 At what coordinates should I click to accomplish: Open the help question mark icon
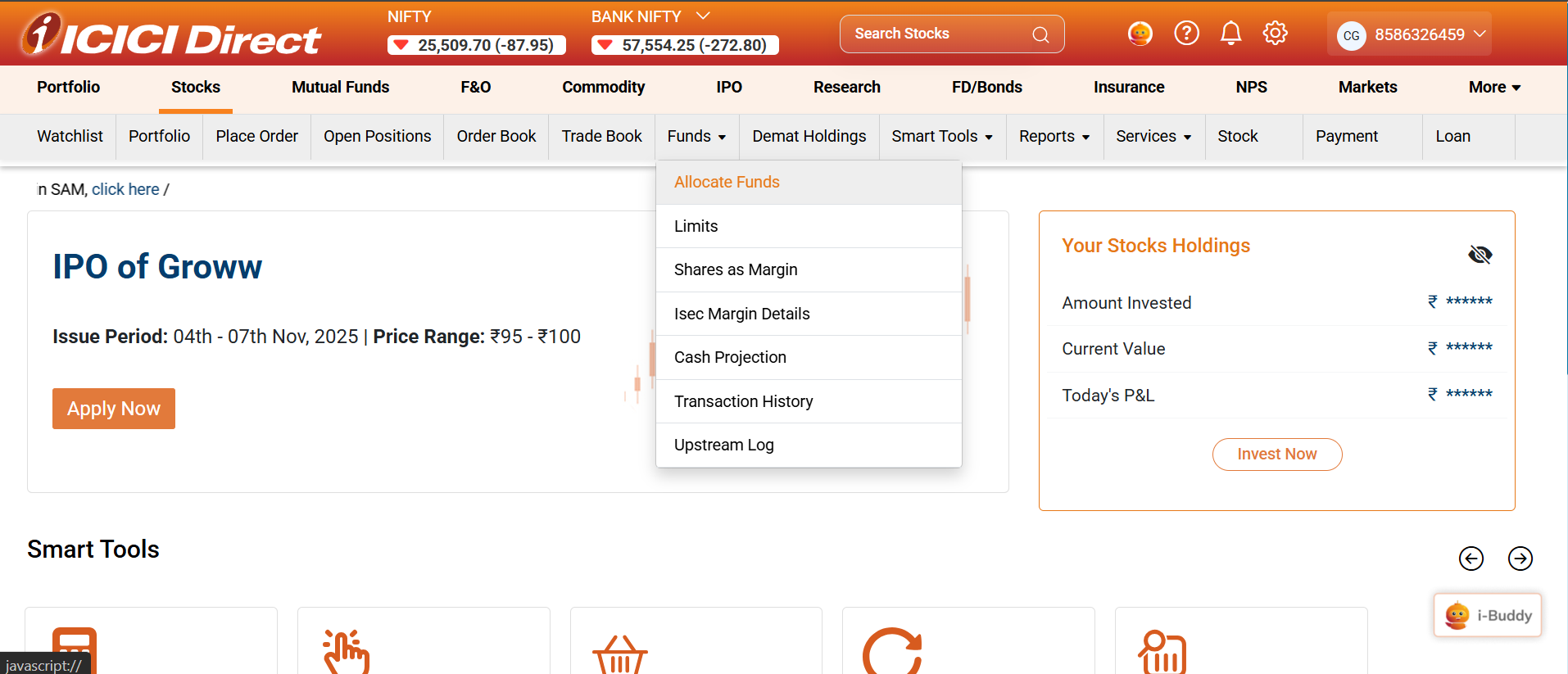tap(1186, 34)
